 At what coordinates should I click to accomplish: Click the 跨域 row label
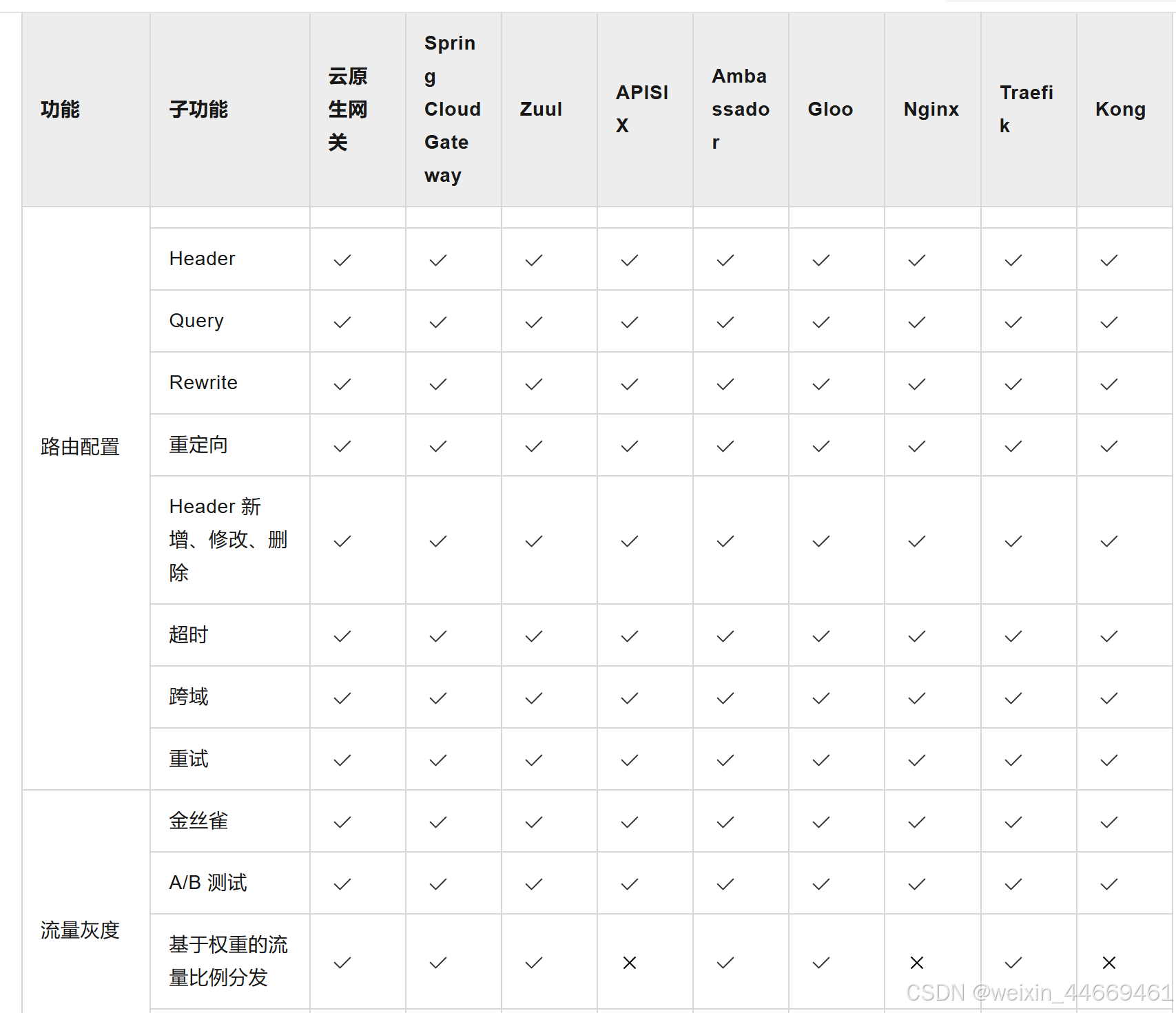pyautogui.click(x=189, y=697)
